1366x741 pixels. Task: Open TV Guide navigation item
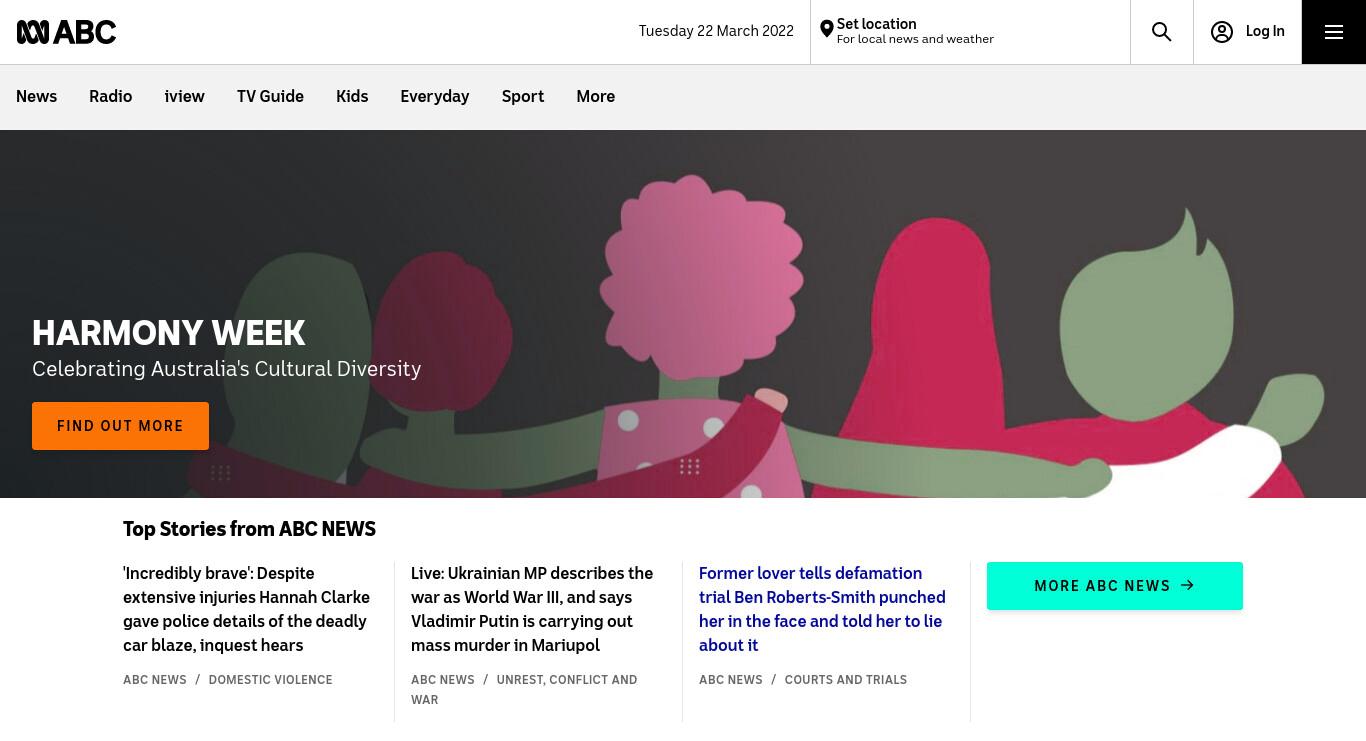[270, 97]
